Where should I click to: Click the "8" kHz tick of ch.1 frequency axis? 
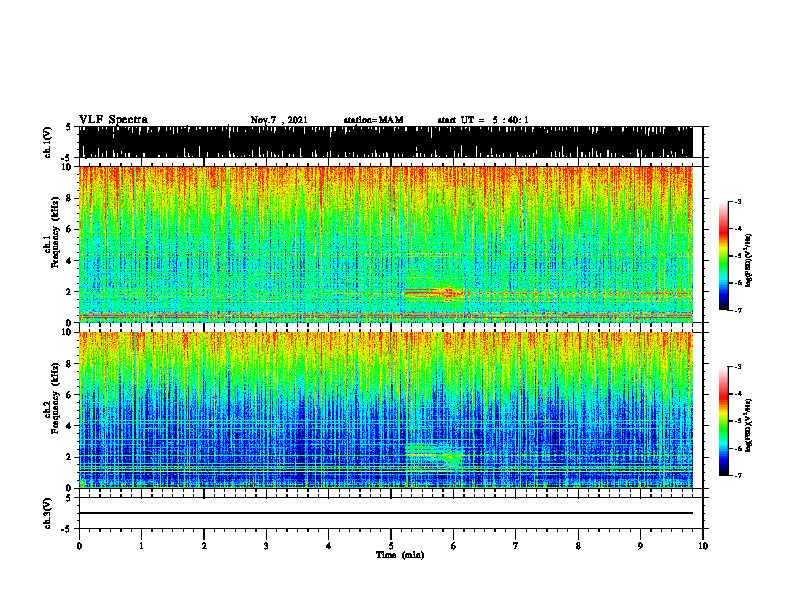point(69,198)
